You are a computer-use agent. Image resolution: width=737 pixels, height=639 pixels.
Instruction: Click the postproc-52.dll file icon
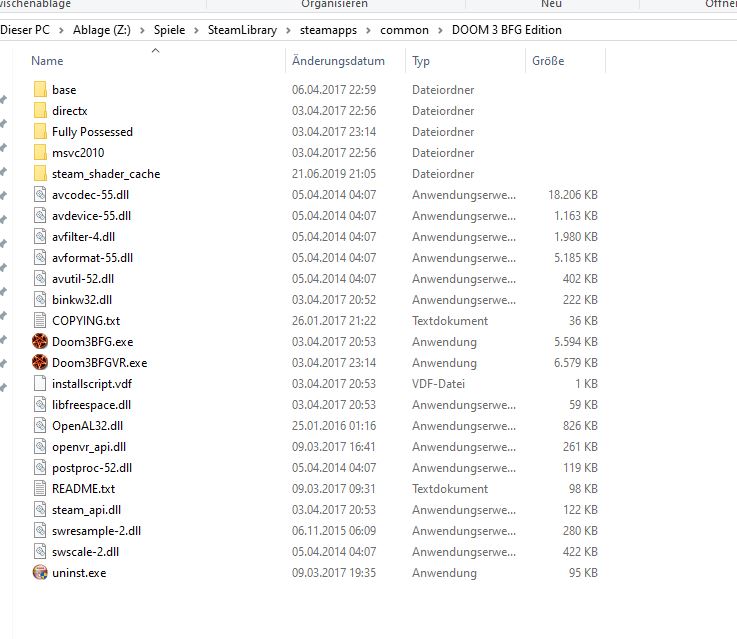click(40, 468)
